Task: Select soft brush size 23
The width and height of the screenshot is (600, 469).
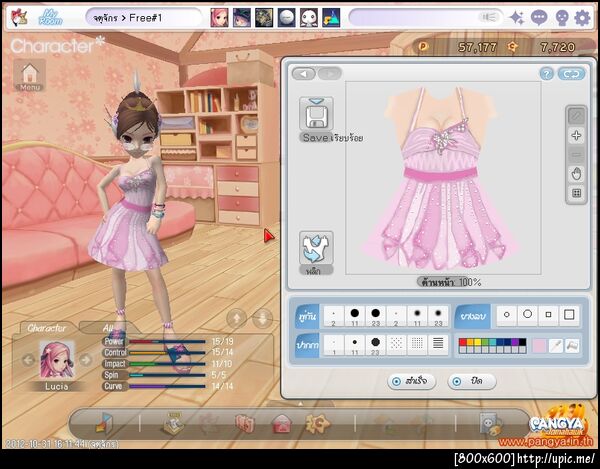Action: (x=439, y=316)
